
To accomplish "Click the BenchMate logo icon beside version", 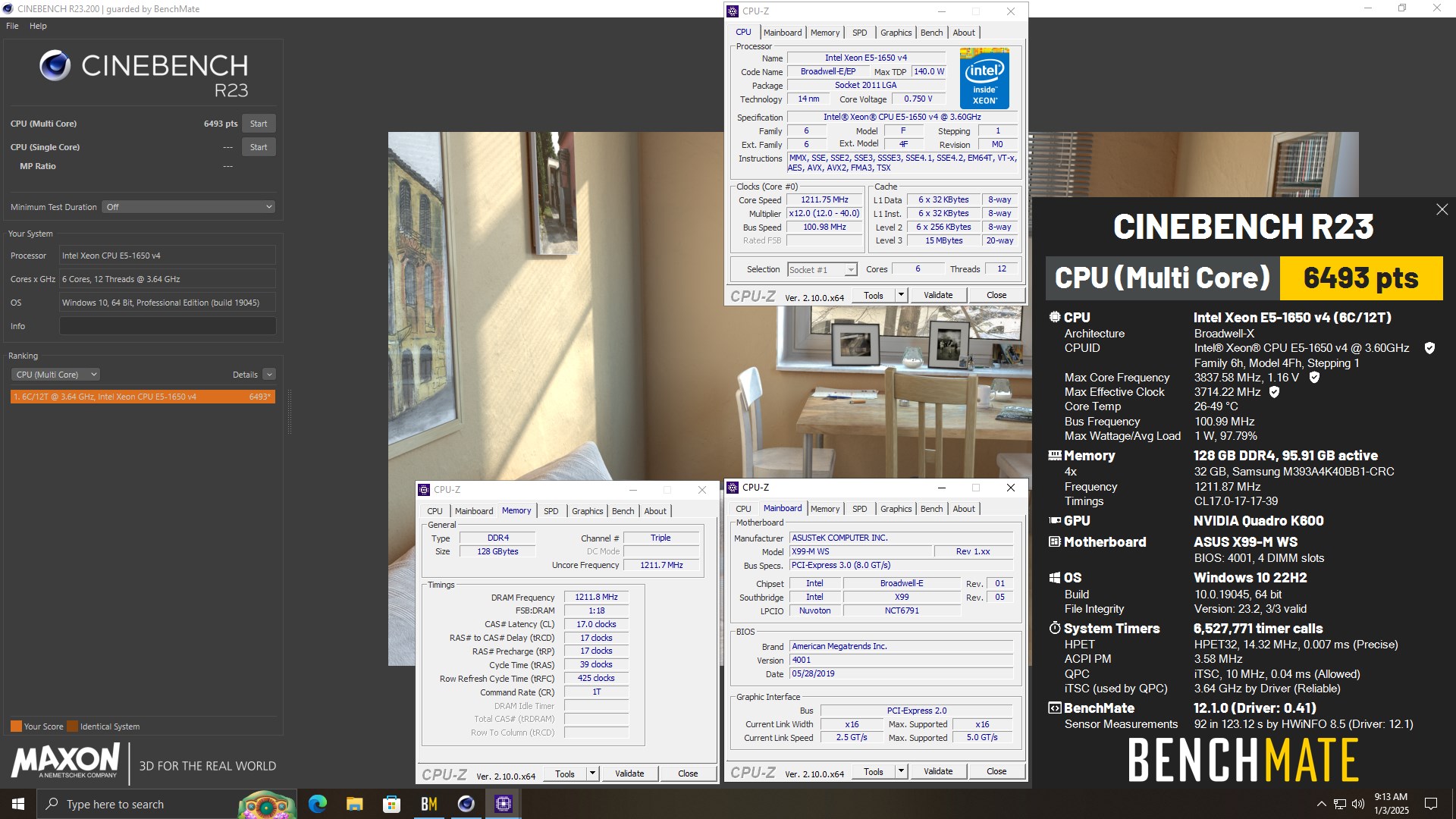I will click(x=1054, y=708).
